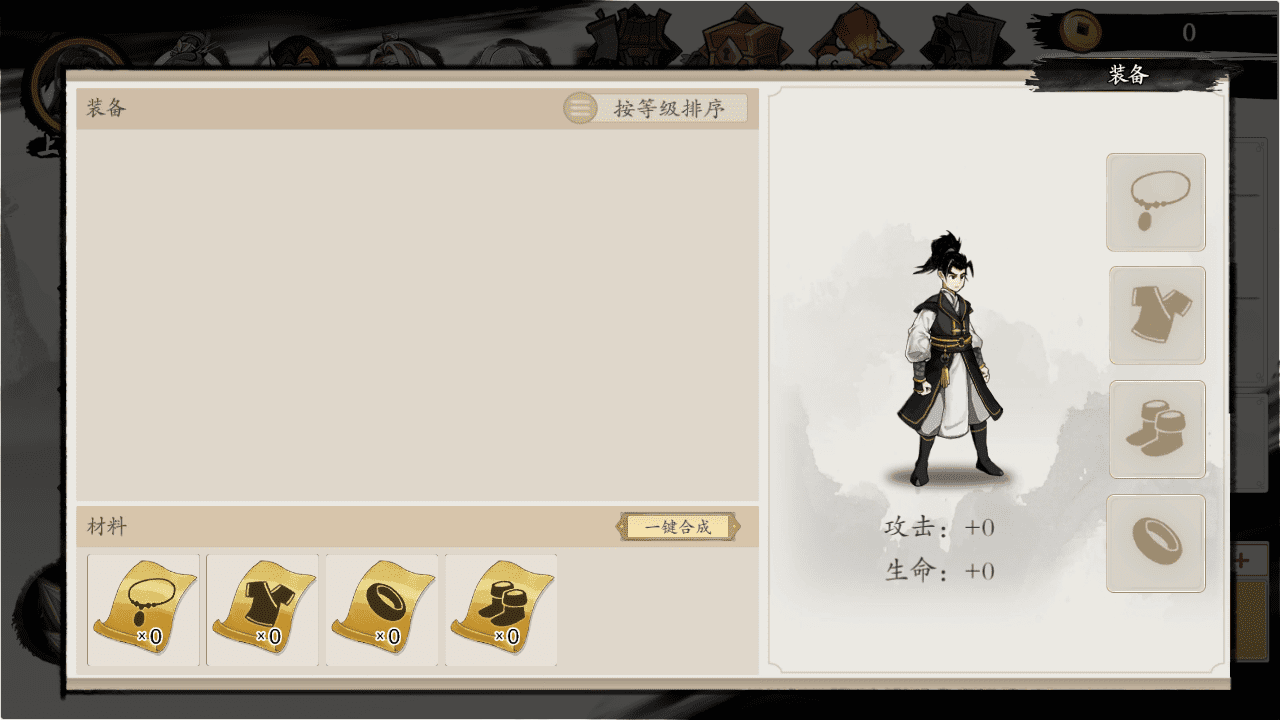Pick the ring scroll material
The height and width of the screenshot is (720, 1280).
click(381, 610)
